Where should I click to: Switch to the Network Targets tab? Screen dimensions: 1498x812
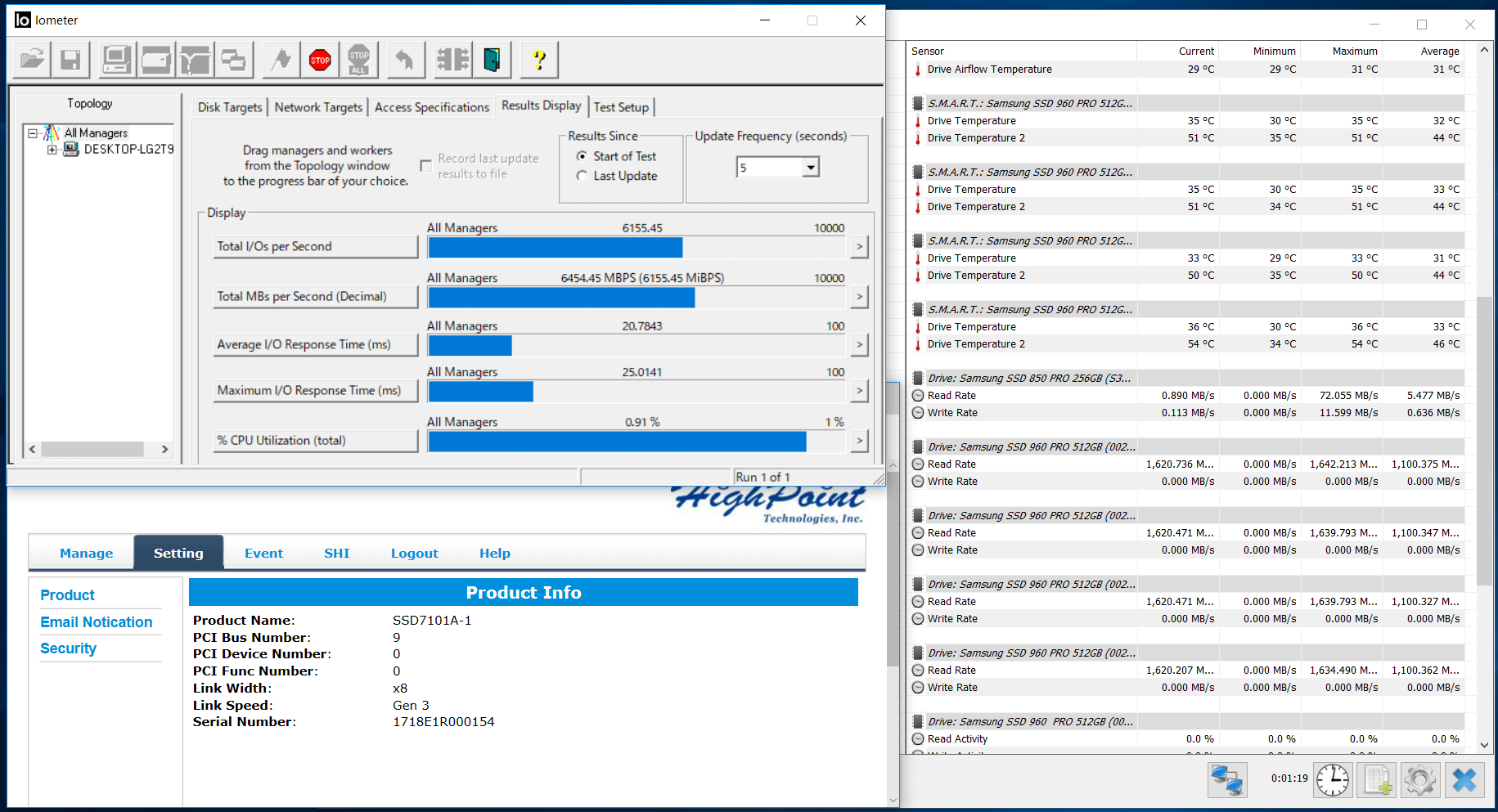coord(318,107)
